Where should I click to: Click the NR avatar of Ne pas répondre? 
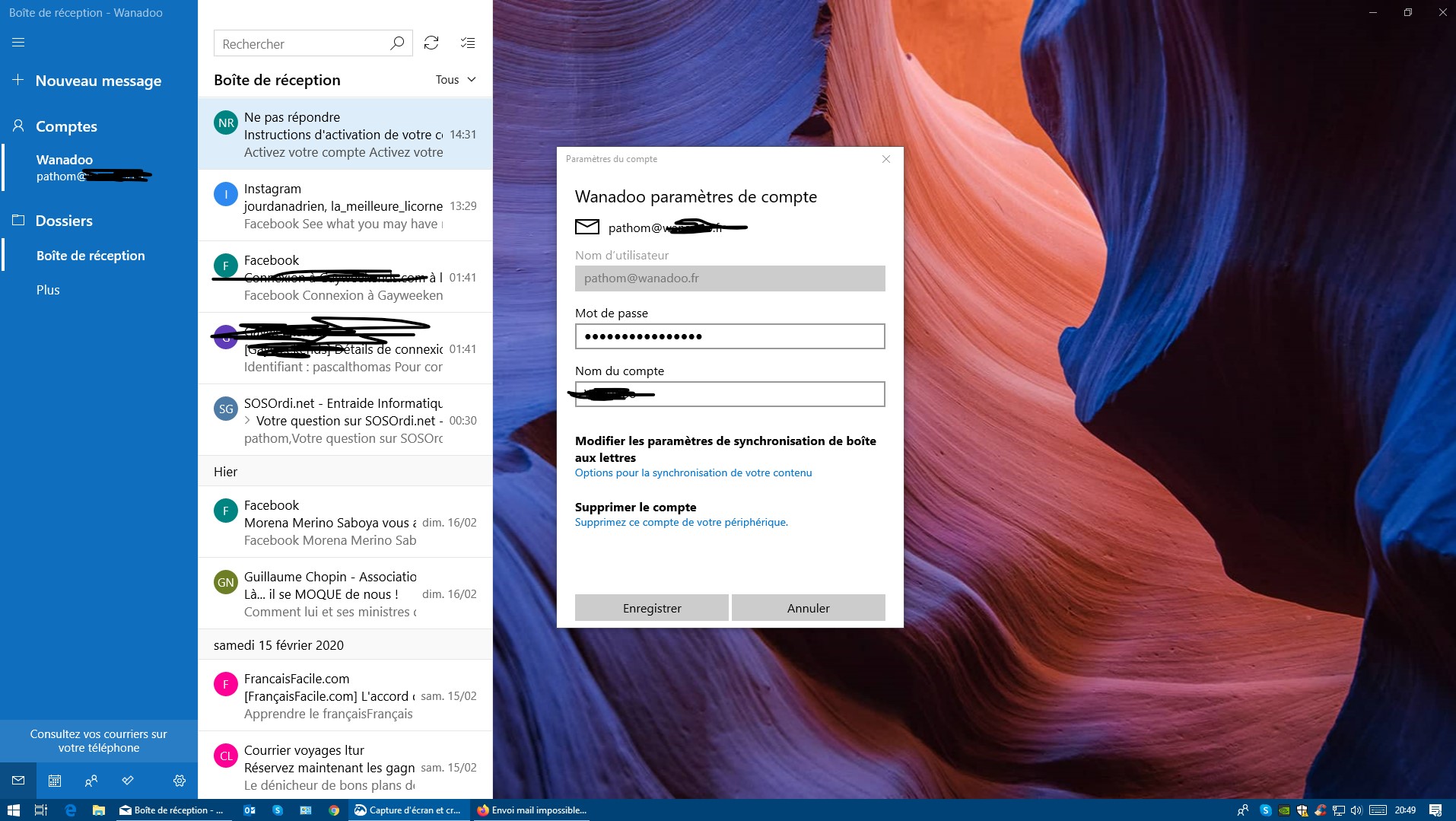(x=226, y=123)
